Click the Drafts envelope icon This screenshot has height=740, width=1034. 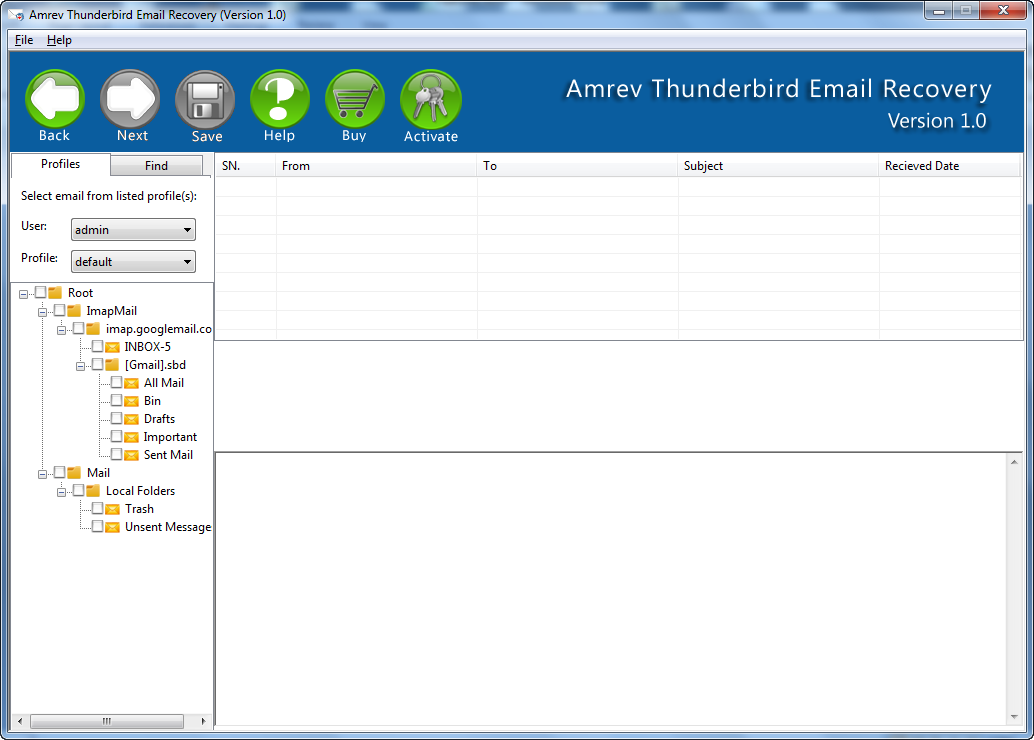[x=132, y=419]
